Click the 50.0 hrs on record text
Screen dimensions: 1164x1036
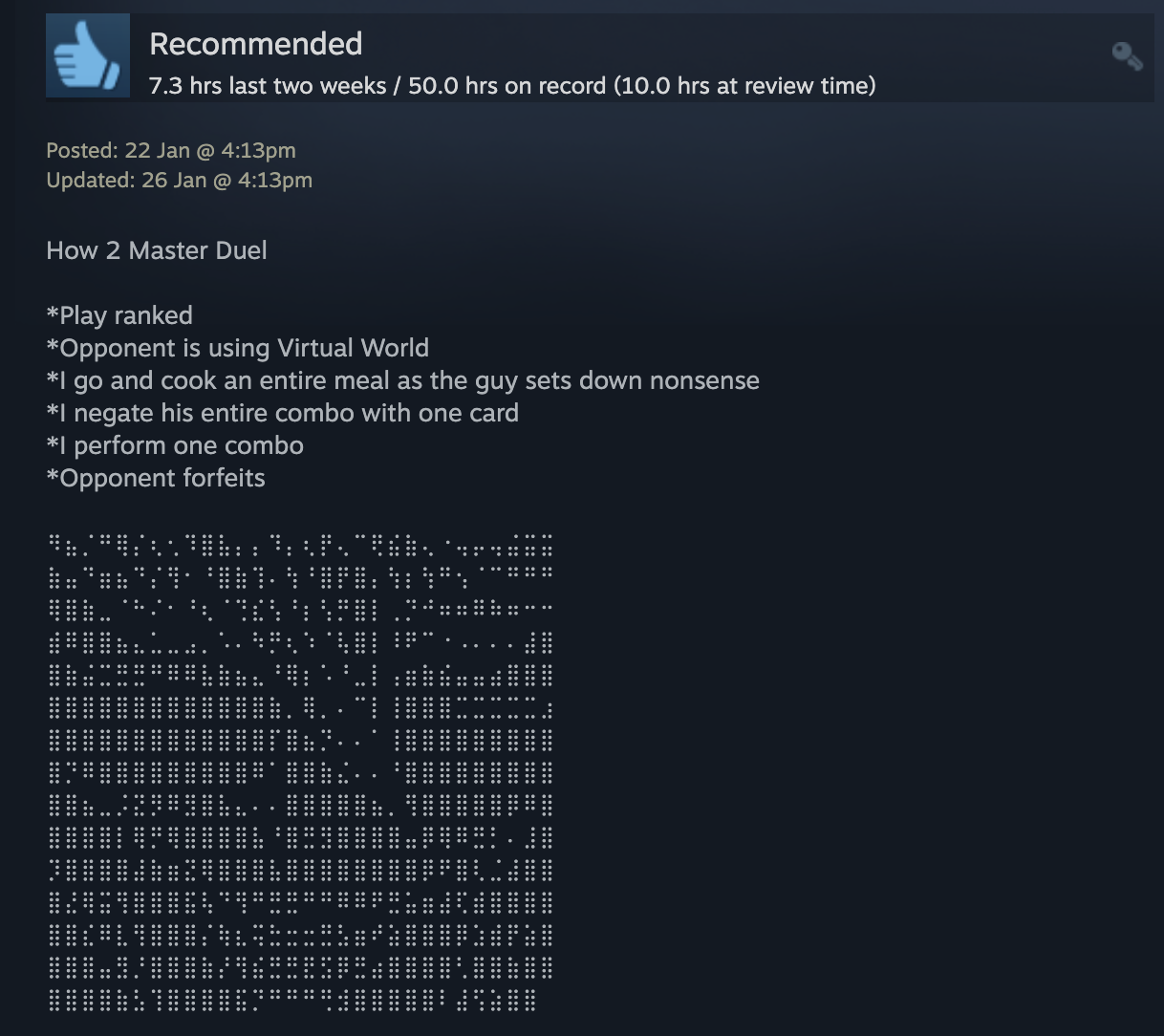[507, 86]
